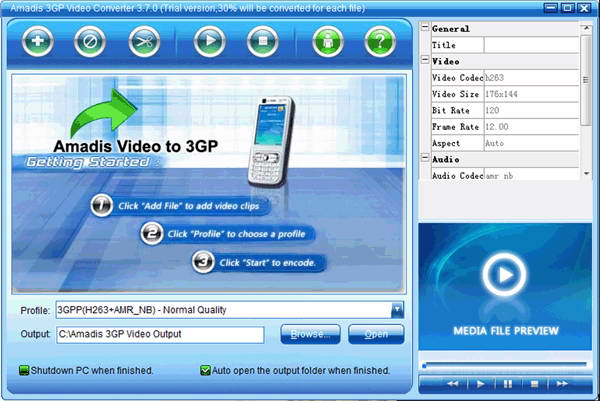Screen dimensions: 600x401
Task: Stop the preview playback
Action: (535, 383)
